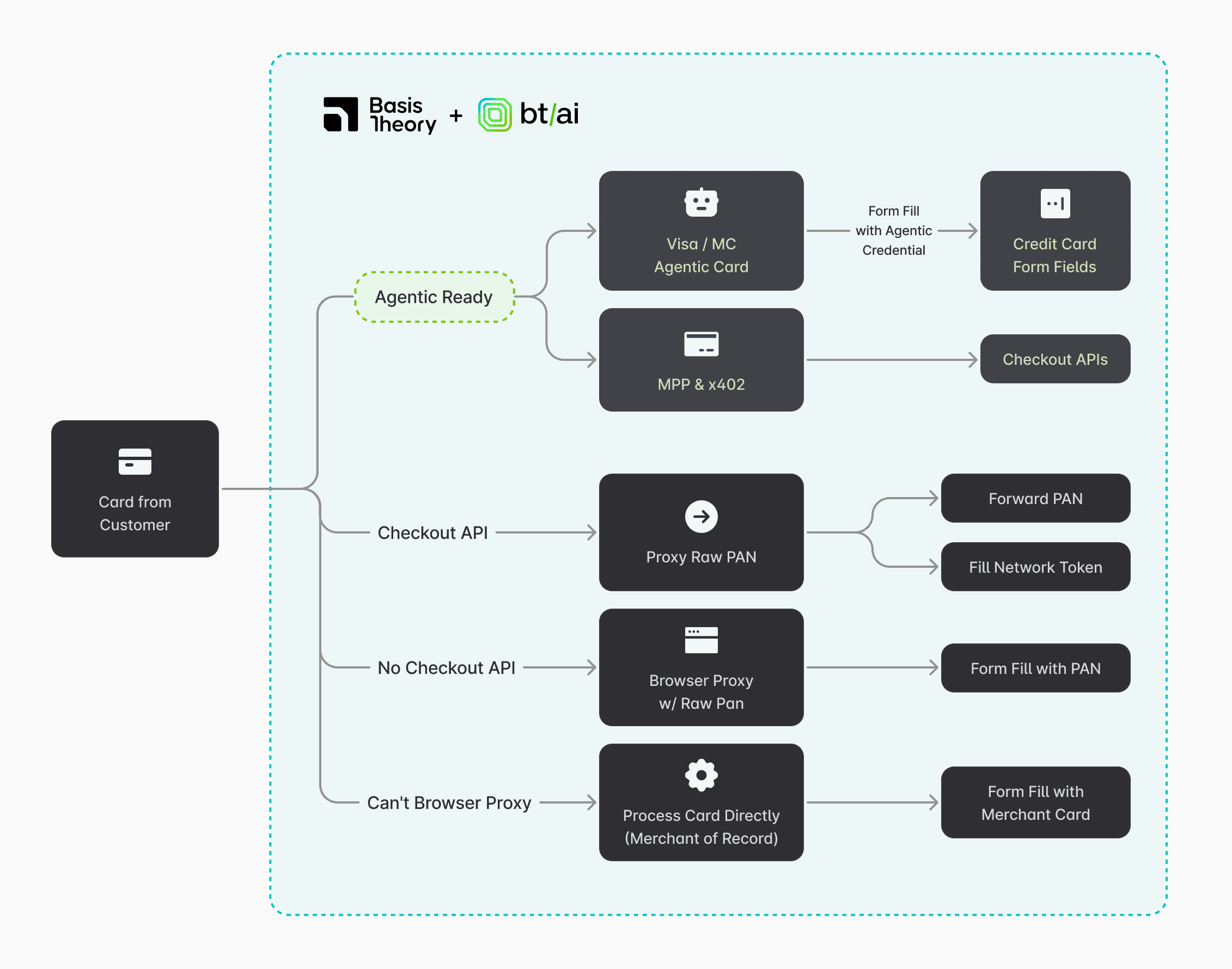Screen dimensions: 1232x969
Task: Click the browser window icon in Browser Proxy
Action: tap(701, 640)
